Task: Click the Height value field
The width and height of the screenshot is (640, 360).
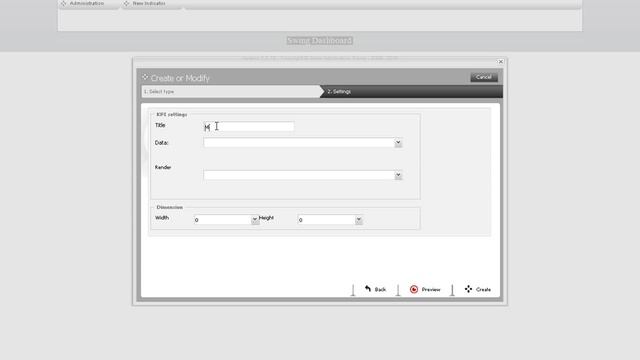Action: tap(326, 220)
